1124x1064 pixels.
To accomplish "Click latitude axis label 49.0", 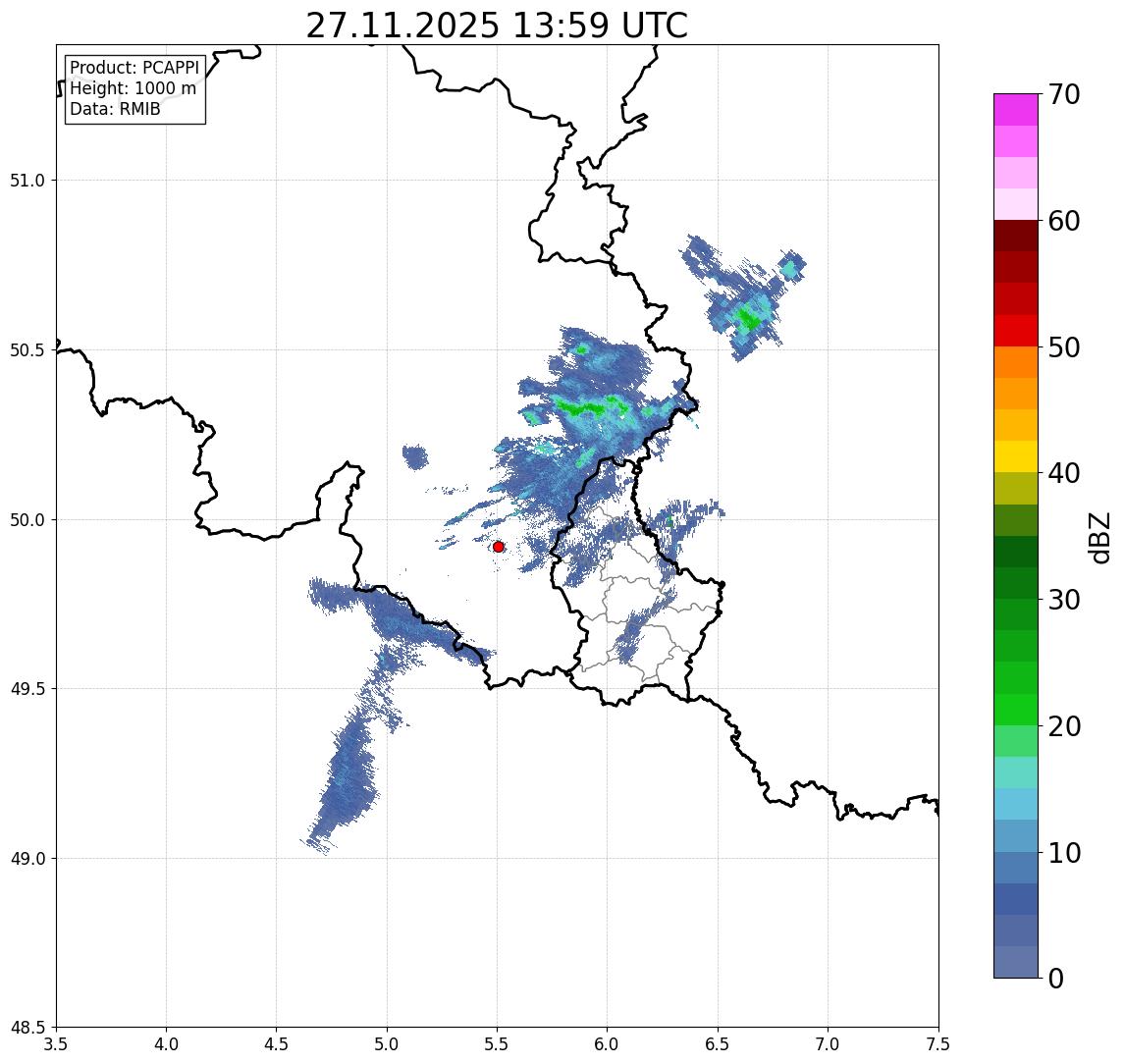I will coord(27,858).
